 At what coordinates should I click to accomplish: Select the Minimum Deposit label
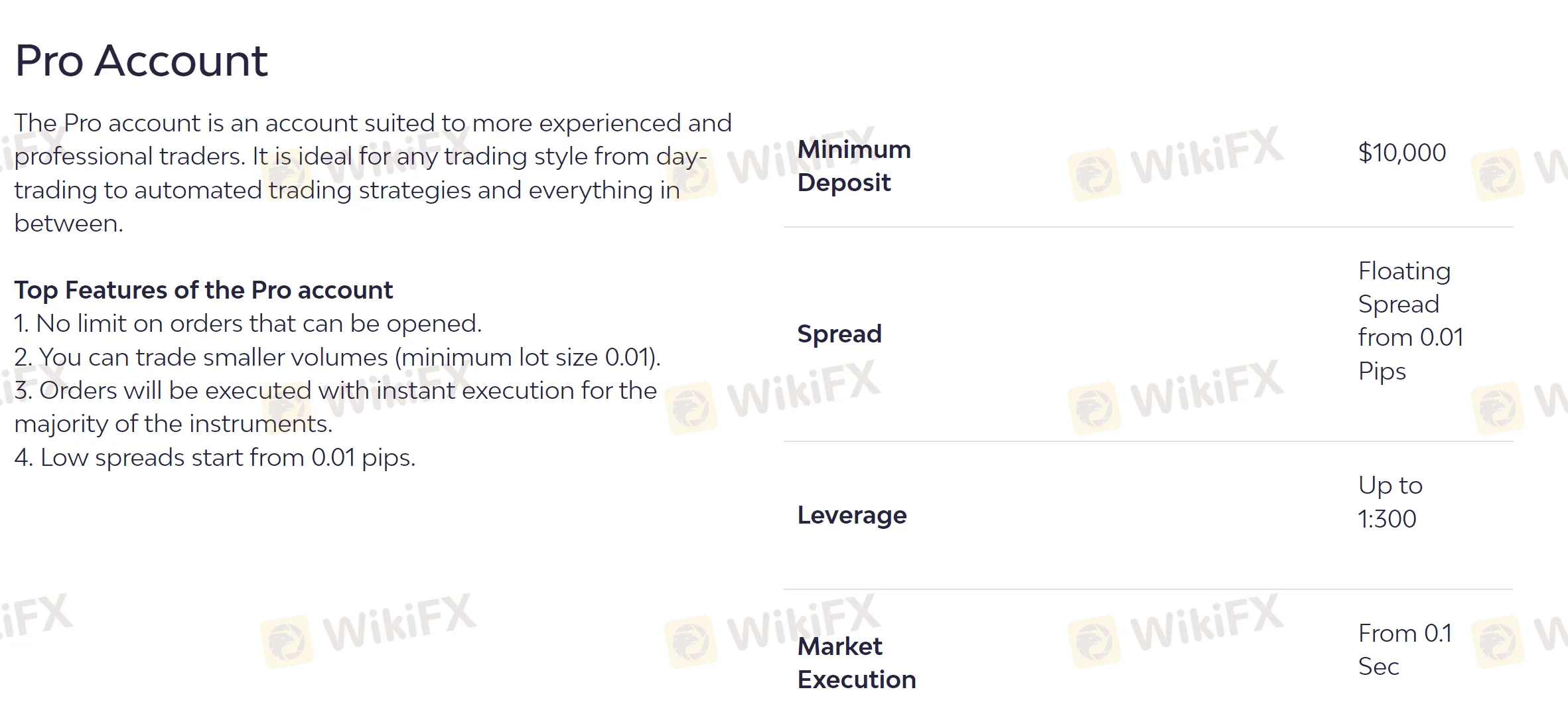[x=854, y=166]
